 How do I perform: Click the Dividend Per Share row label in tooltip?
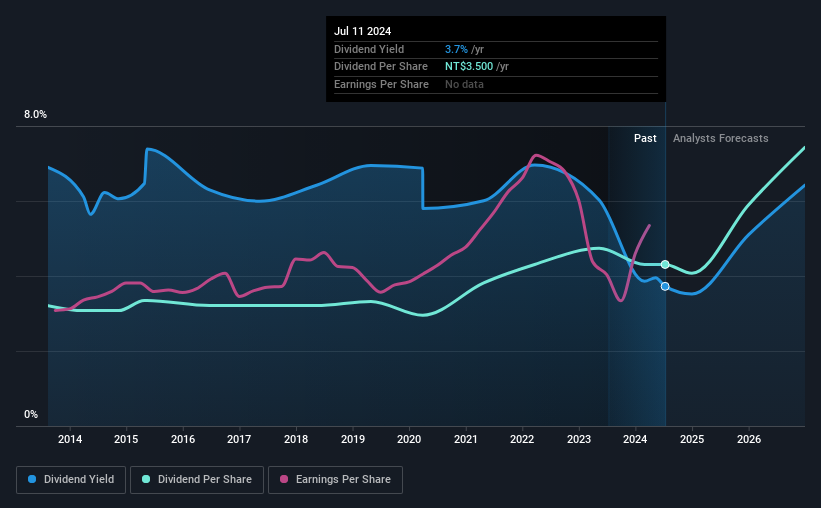381,67
